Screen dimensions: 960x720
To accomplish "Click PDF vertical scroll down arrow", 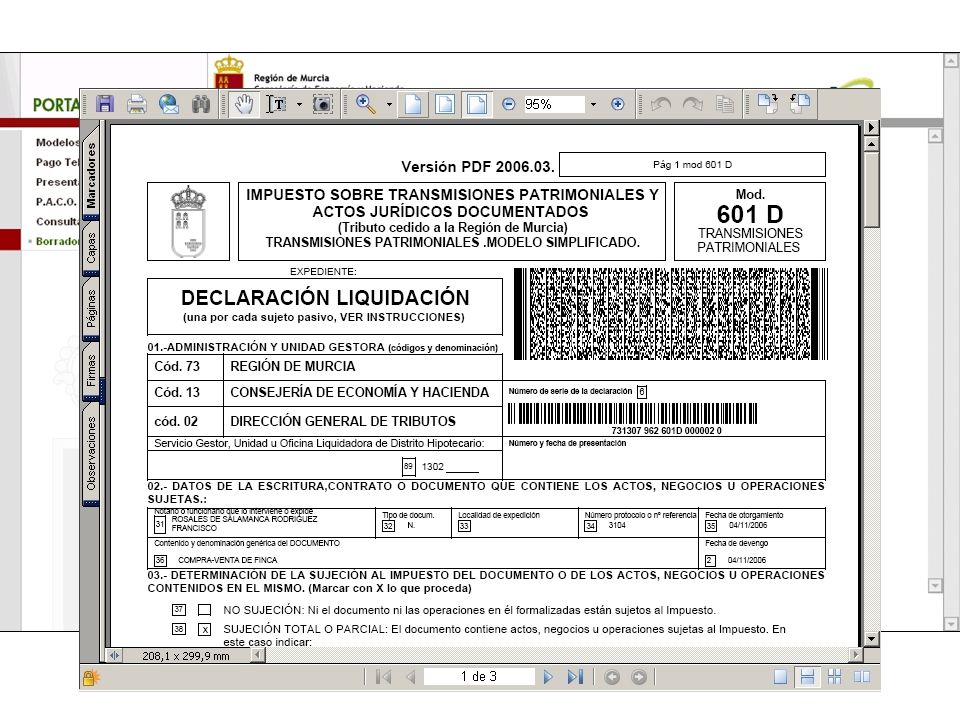I will (872, 639).
